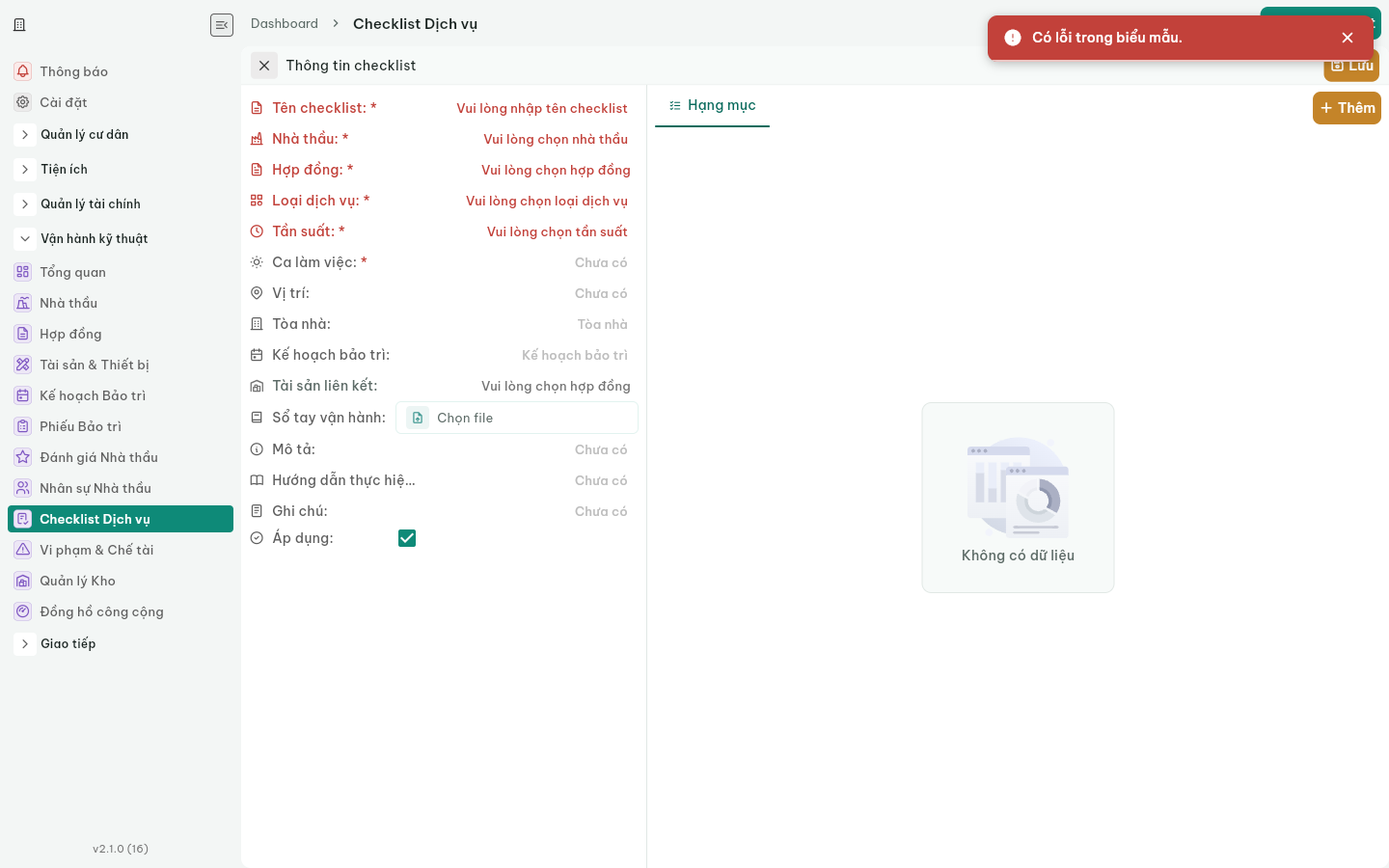Click the building icon at sidebar top

(19, 25)
